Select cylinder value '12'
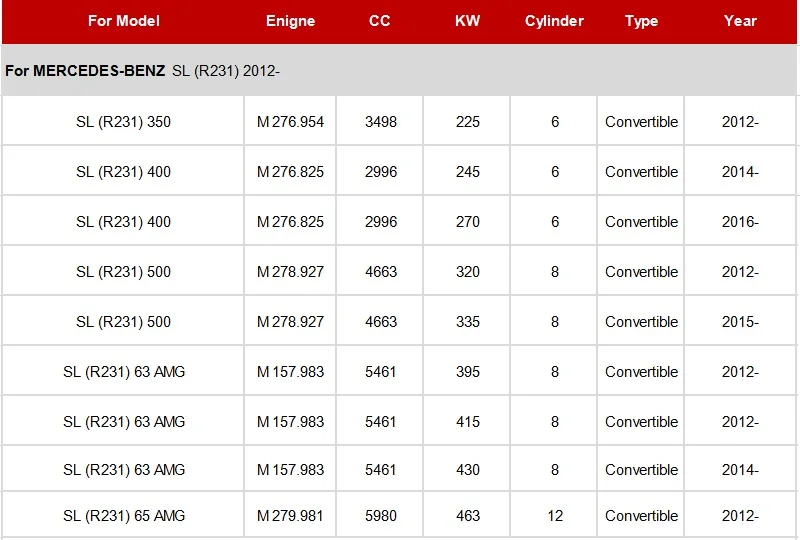Image resolution: width=800 pixels, height=540 pixels. (555, 516)
